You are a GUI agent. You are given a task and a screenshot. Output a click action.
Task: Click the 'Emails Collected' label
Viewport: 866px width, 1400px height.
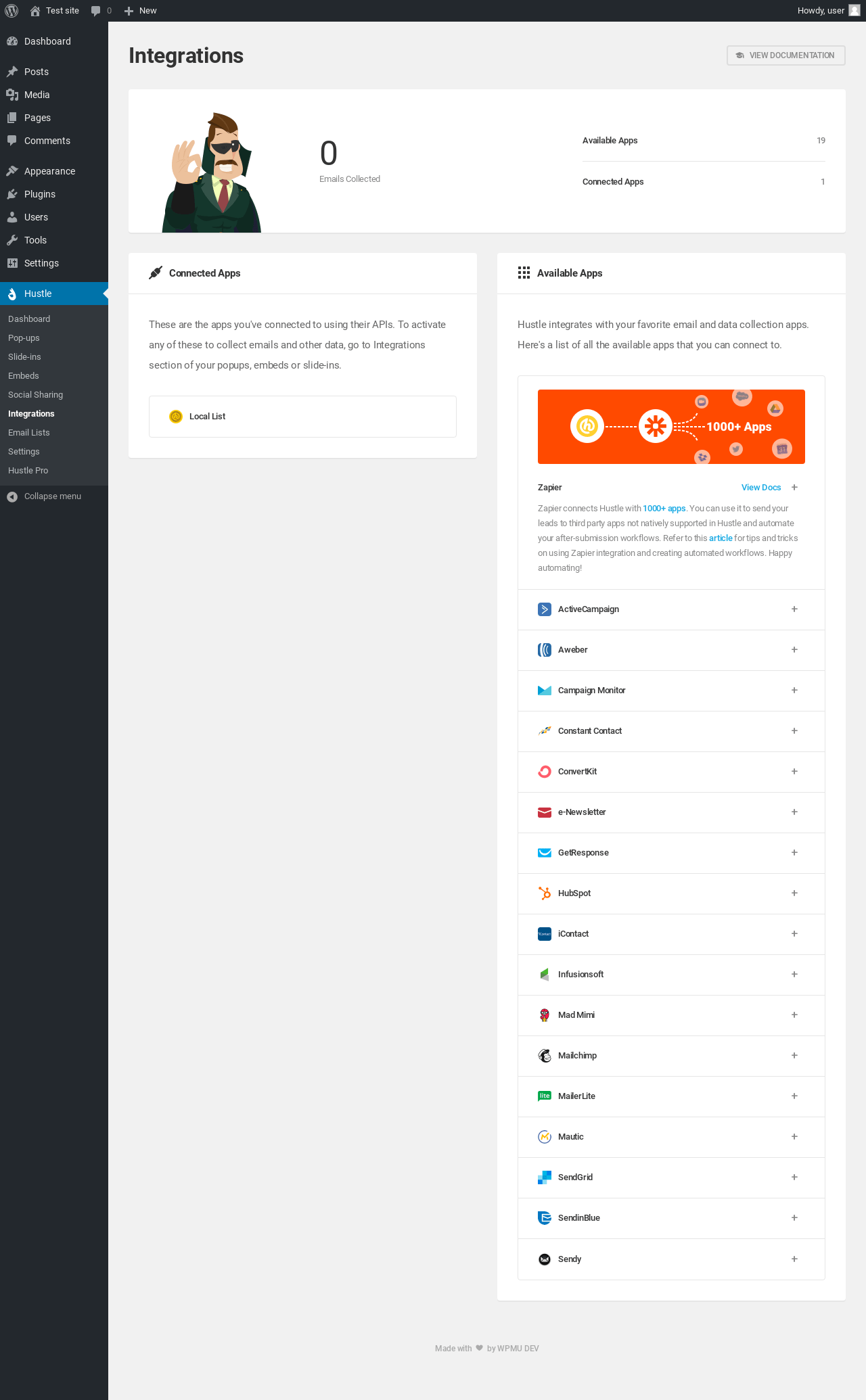point(350,179)
